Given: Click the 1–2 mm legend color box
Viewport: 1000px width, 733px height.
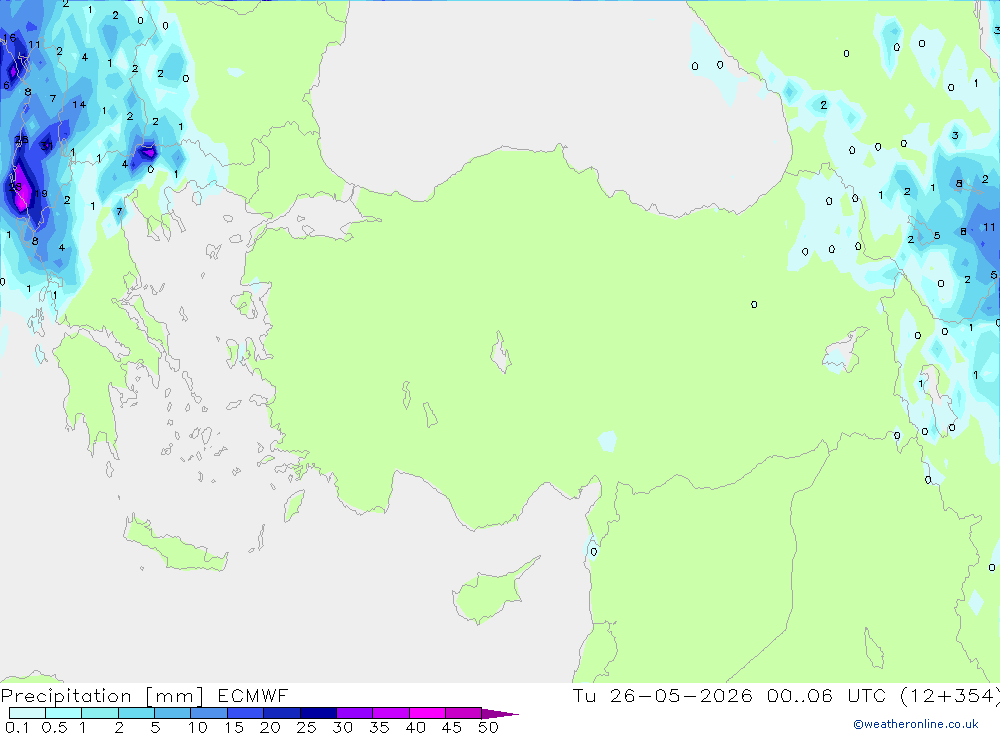Looking at the screenshot, I should tap(99, 713).
